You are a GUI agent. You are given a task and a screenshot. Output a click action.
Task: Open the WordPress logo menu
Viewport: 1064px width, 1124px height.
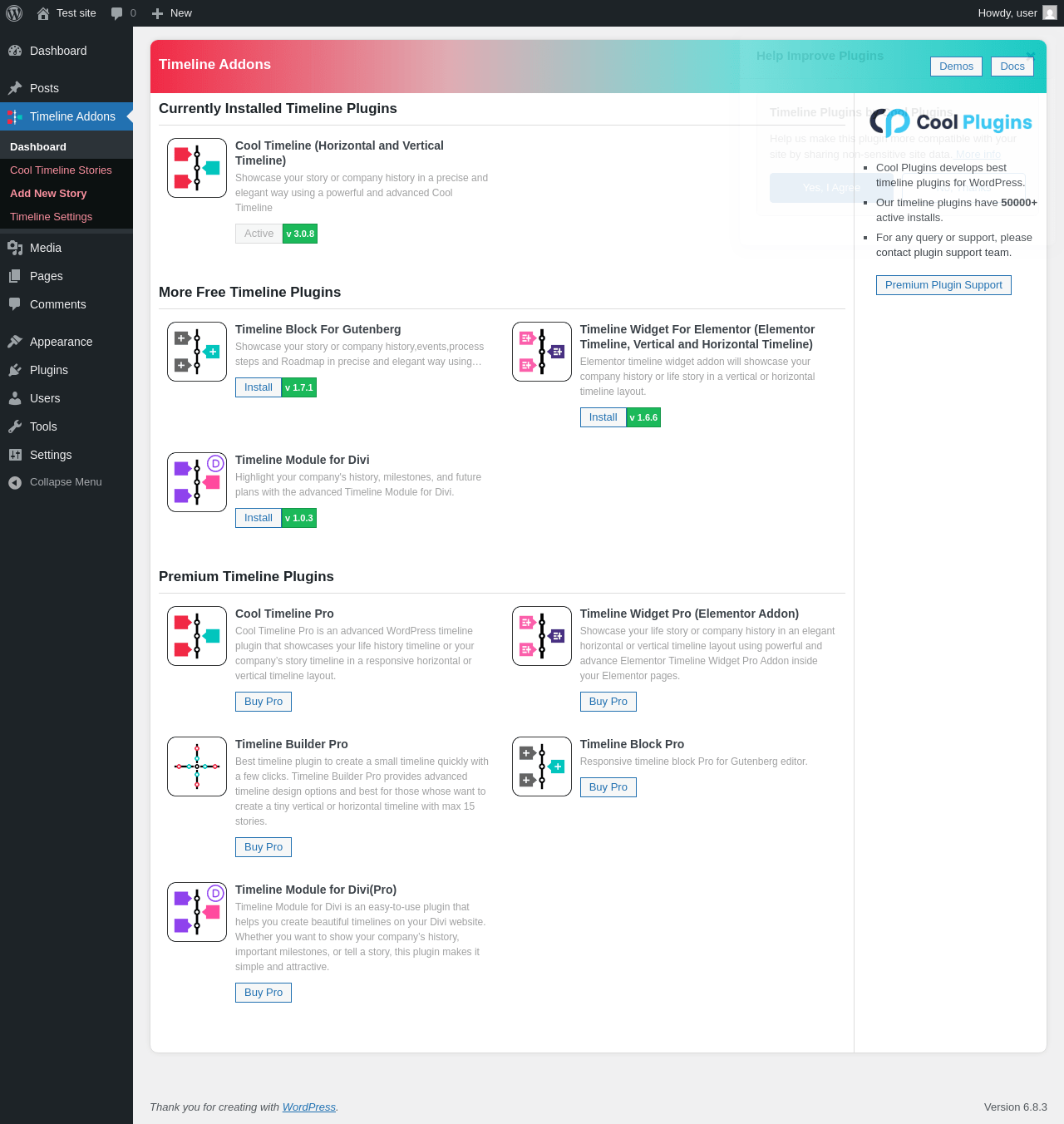[14, 13]
